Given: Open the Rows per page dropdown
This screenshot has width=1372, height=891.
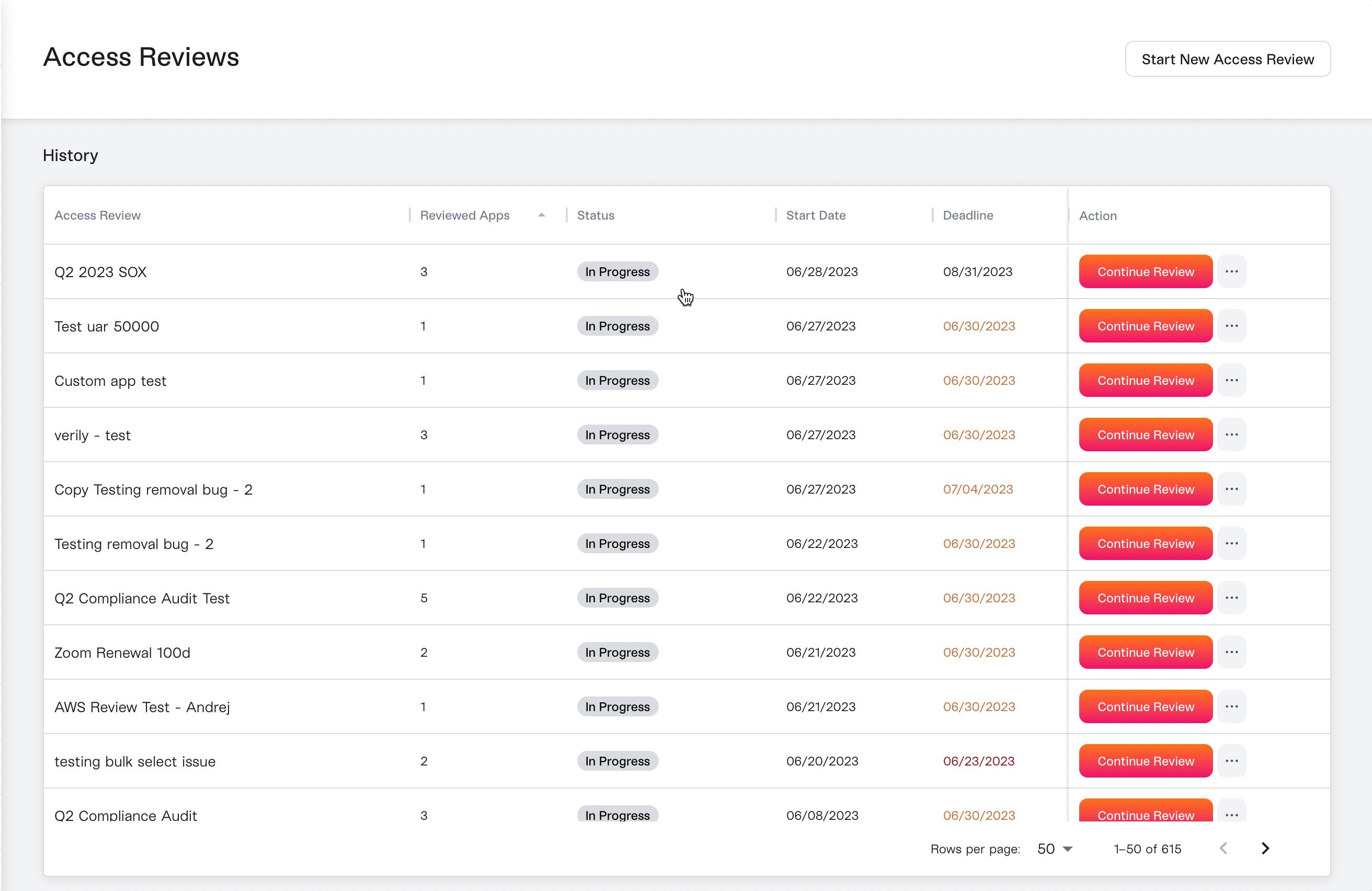Looking at the screenshot, I should tap(1055, 849).
